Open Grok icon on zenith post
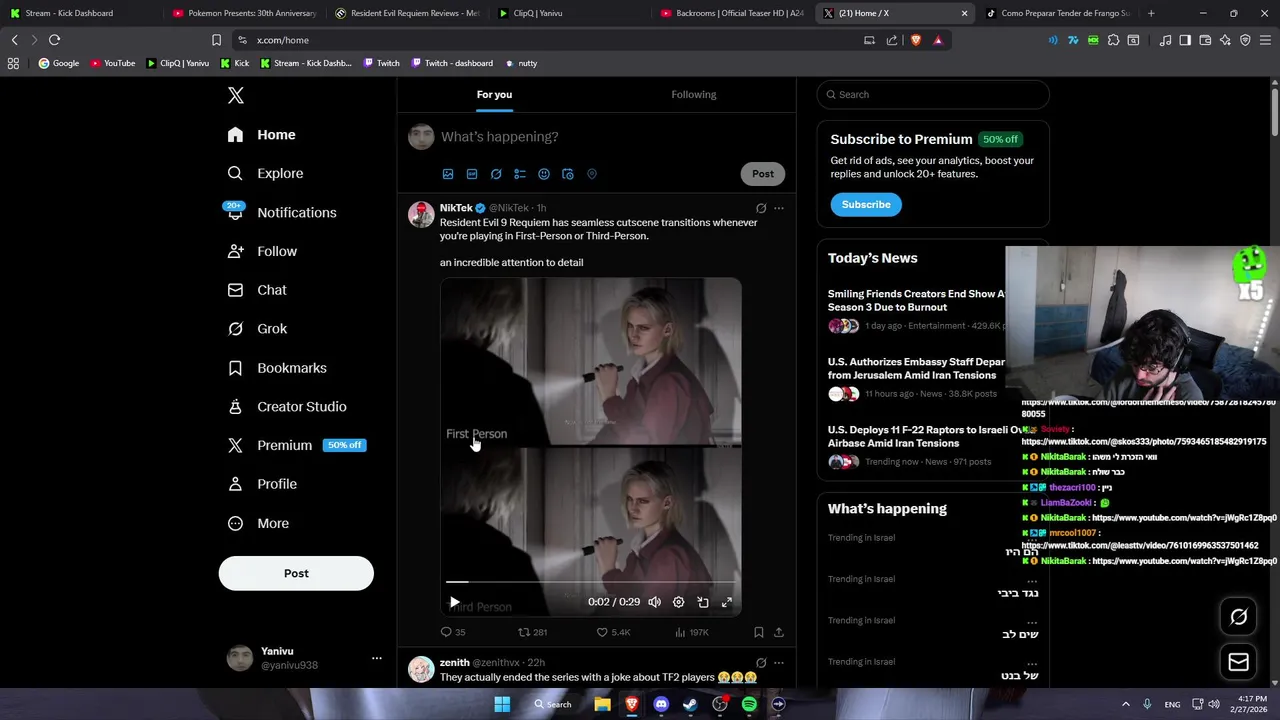Image resolution: width=1280 pixels, height=720 pixels. pos(761,662)
